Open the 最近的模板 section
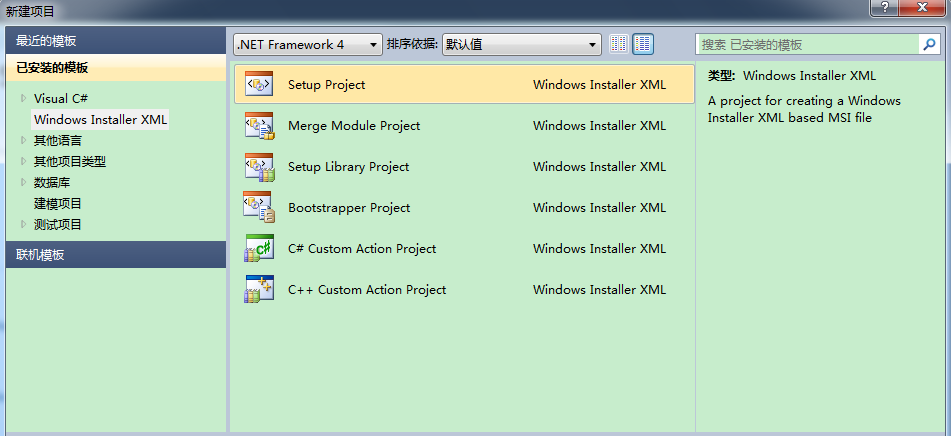 point(116,41)
